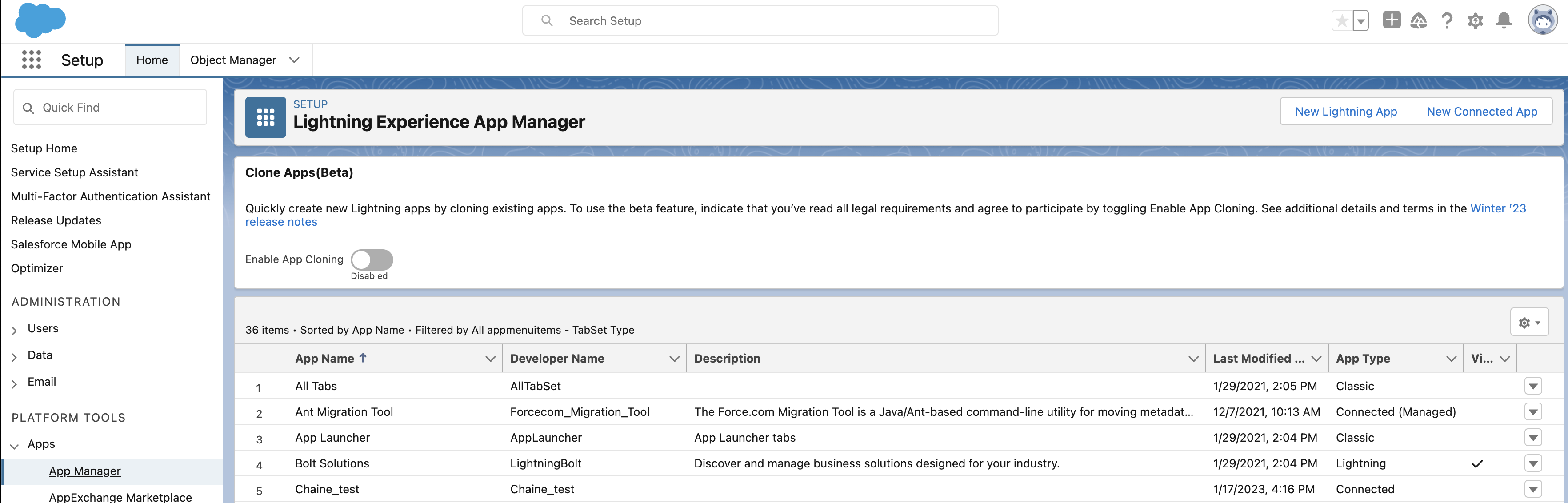Viewport: 1568px width, 503px height.
Task: Open the notifications bell
Action: (1504, 21)
